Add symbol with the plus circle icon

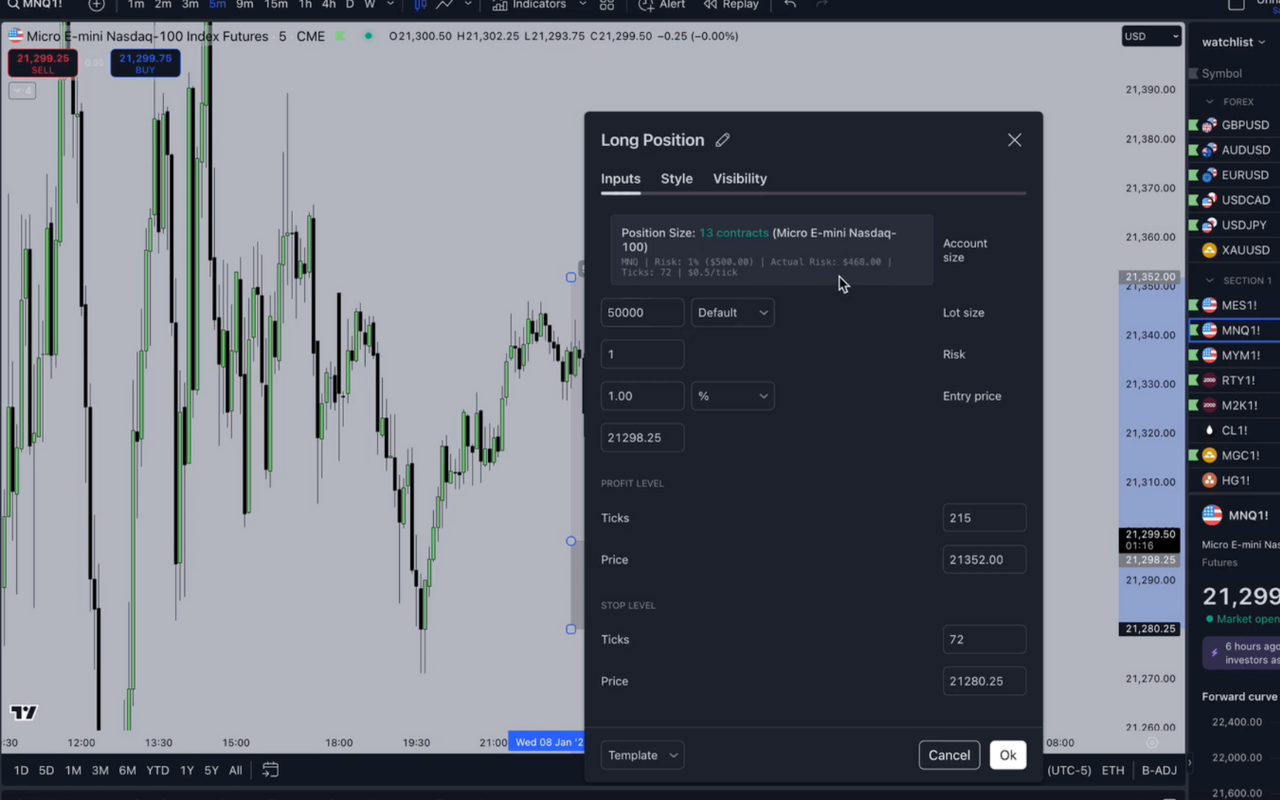tap(96, 4)
